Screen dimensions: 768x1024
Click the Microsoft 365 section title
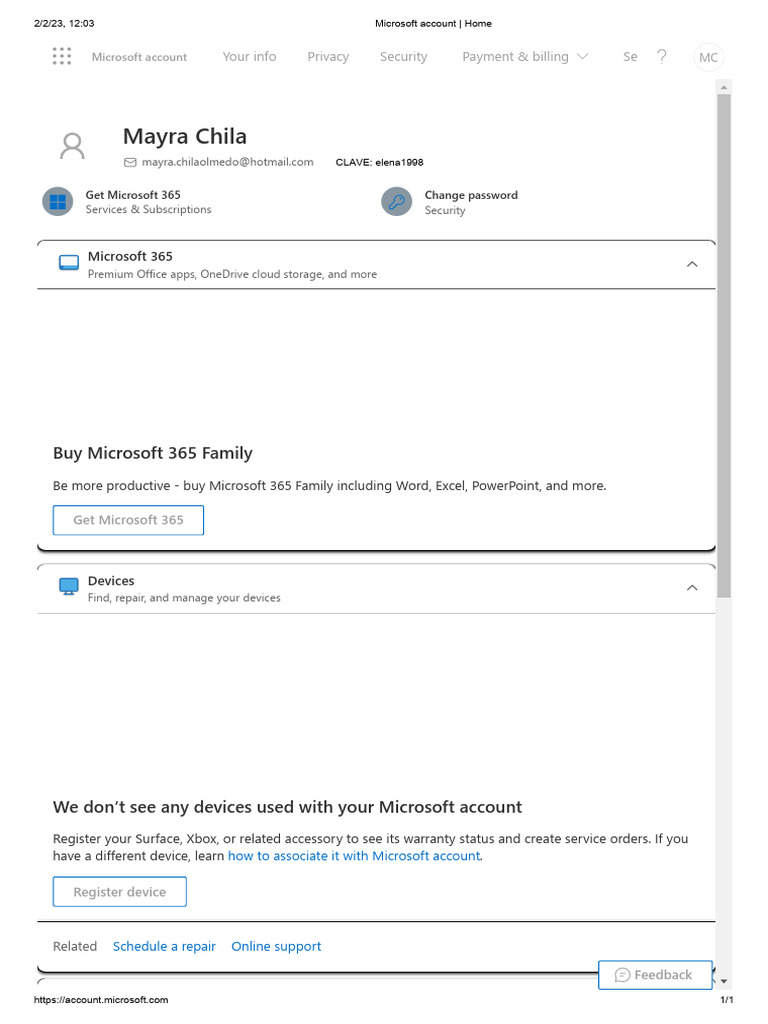130,257
